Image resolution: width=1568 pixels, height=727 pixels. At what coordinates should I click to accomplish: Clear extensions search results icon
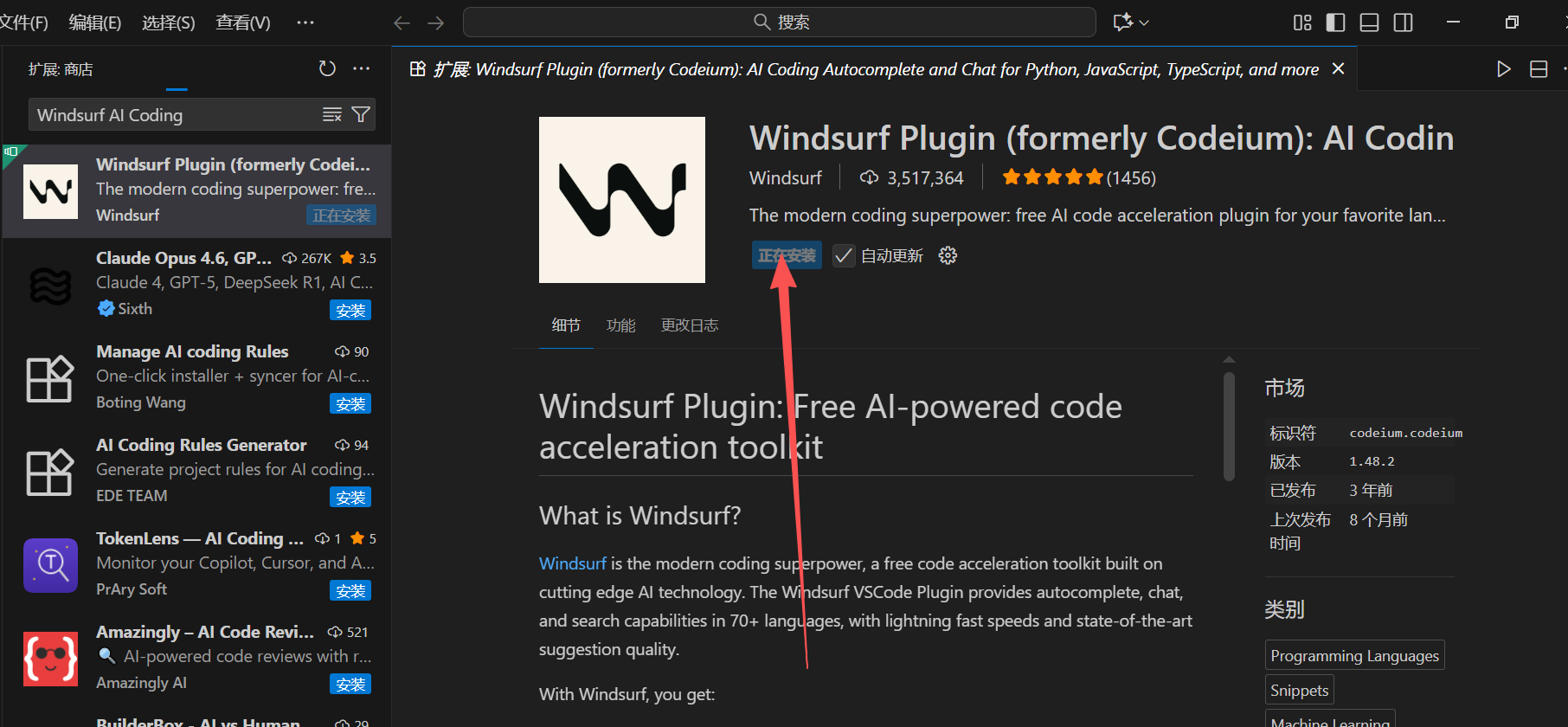332,114
